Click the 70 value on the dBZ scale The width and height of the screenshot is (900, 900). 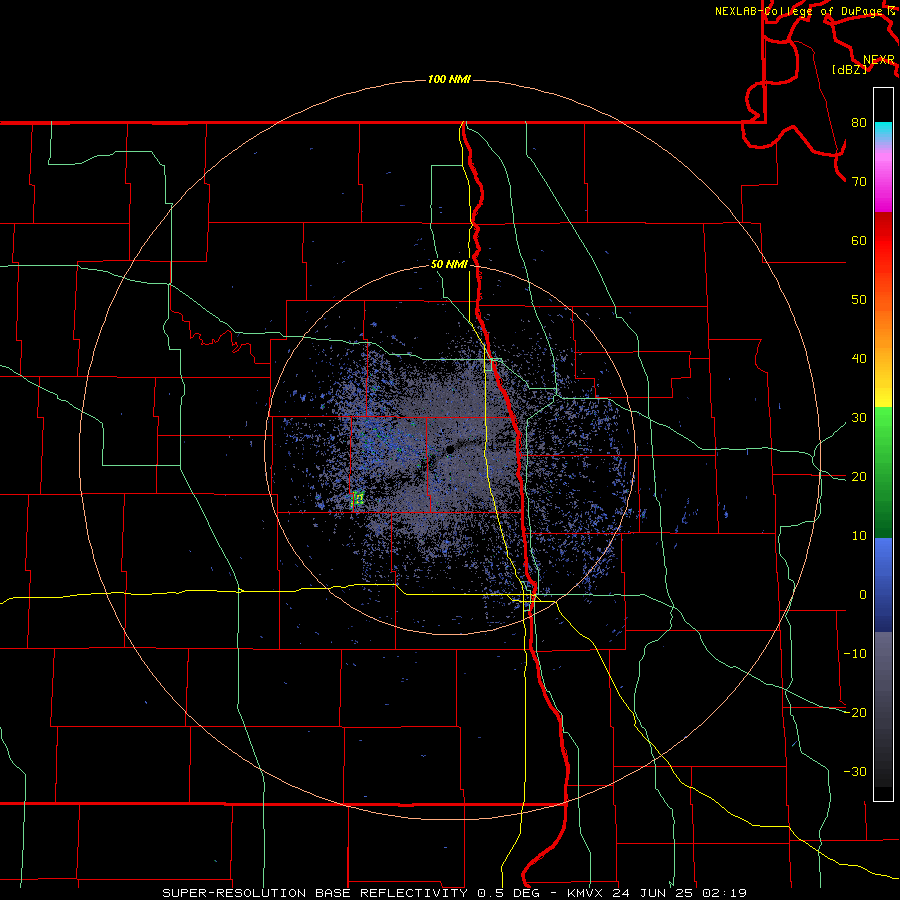[x=859, y=181]
